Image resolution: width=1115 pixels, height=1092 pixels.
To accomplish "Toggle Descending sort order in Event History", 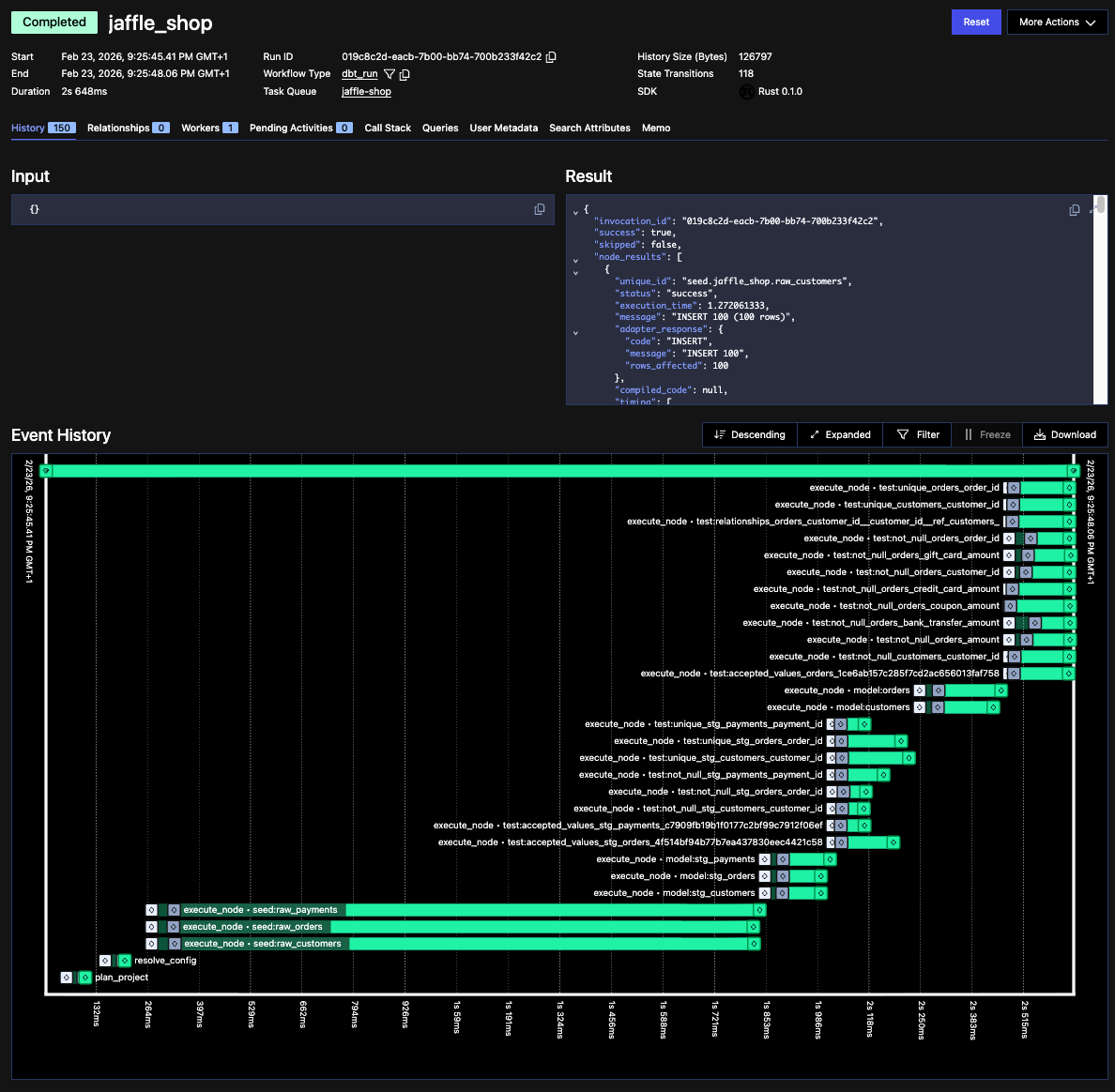I will tap(749, 434).
